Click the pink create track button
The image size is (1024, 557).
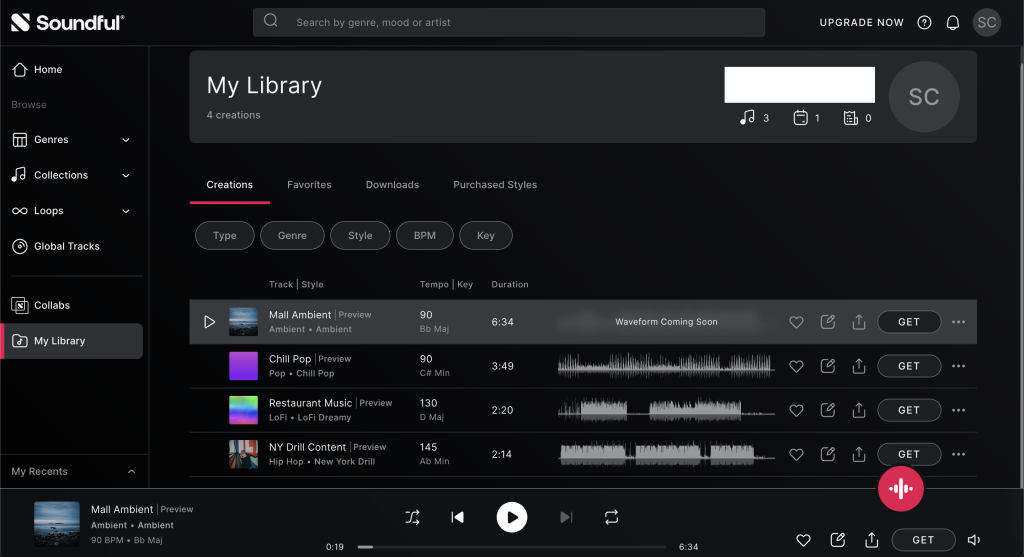pos(901,488)
